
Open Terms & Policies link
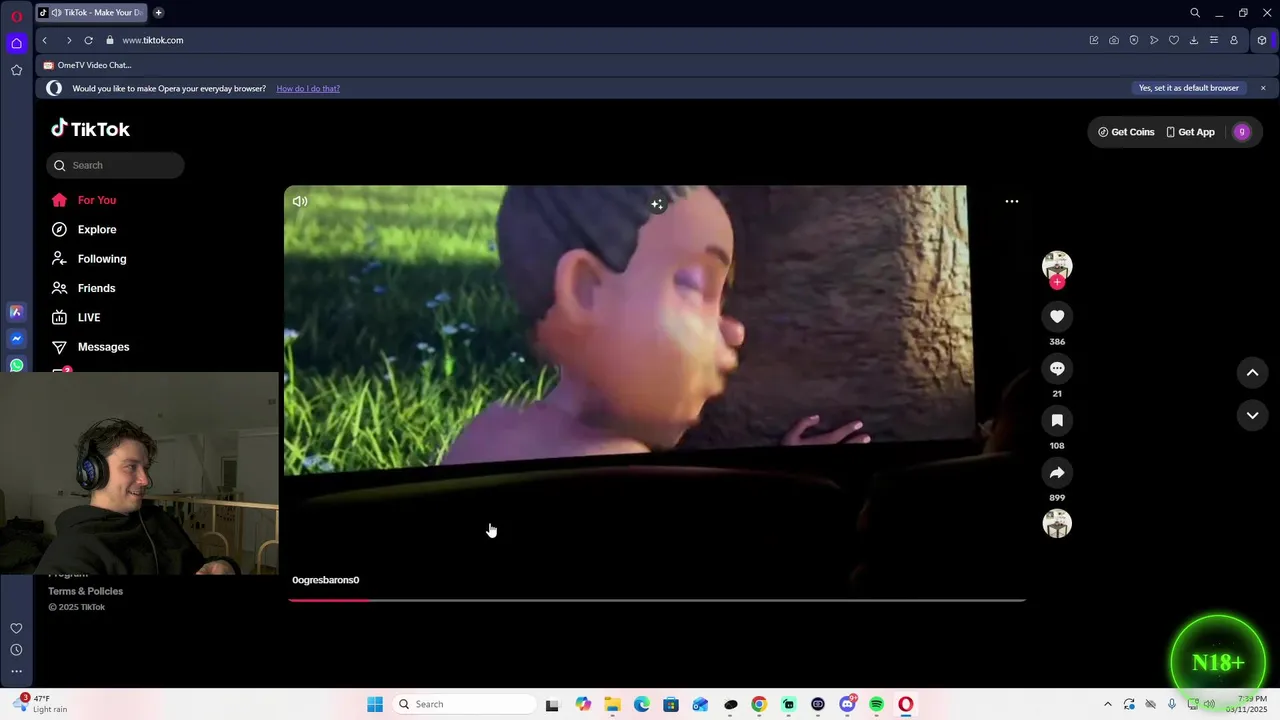pyautogui.click(x=85, y=591)
